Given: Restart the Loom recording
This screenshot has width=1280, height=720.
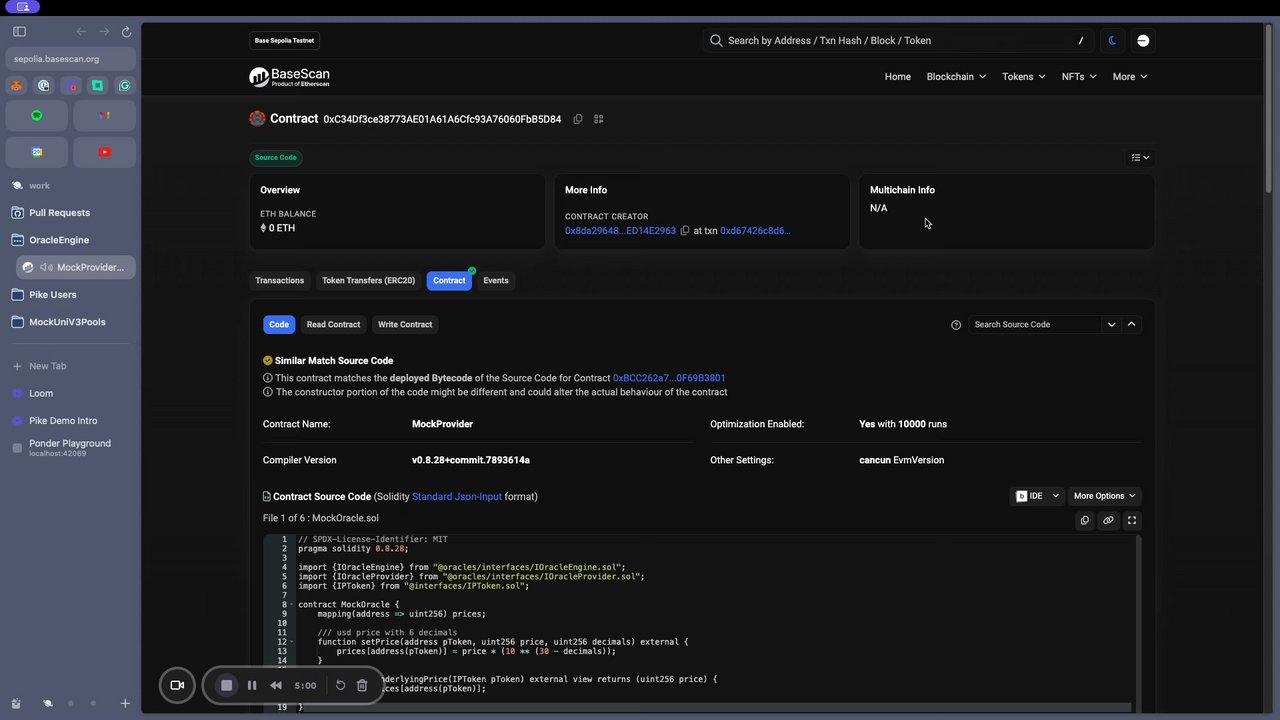Looking at the screenshot, I should pos(340,685).
